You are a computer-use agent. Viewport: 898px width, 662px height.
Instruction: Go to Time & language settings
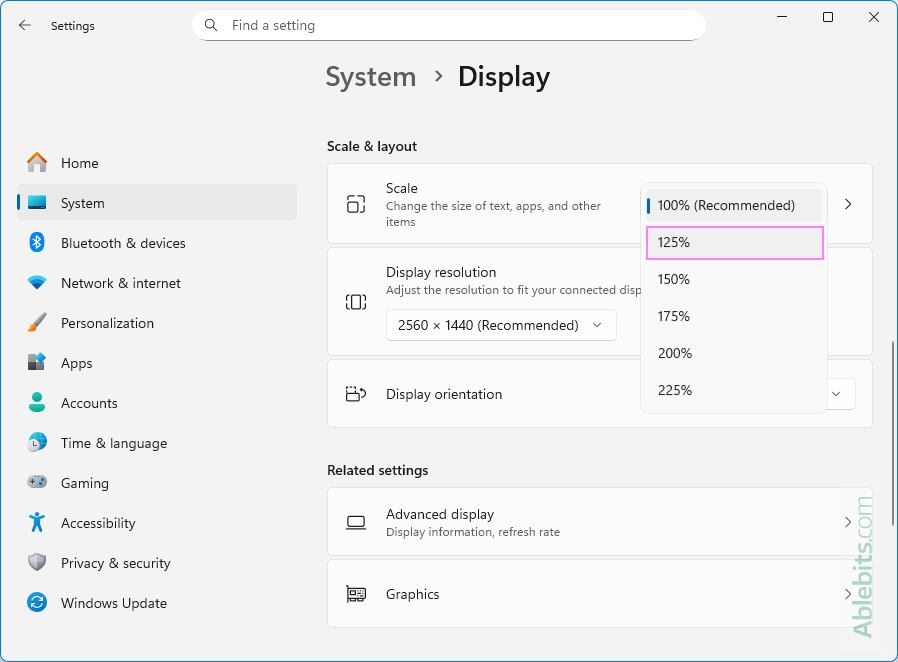click(x=157, y=443)
